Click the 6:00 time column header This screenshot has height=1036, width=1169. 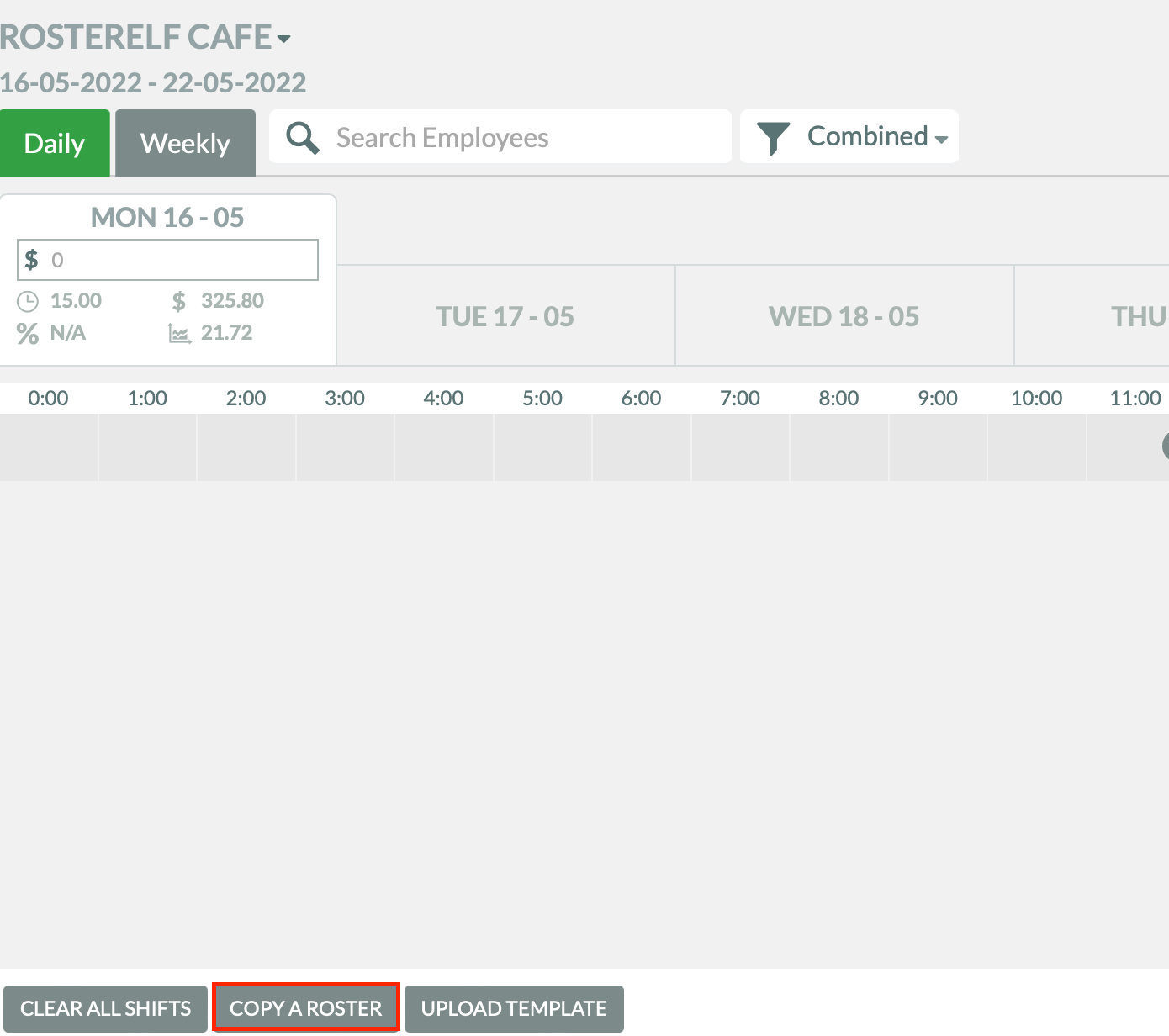coord(642,398)
